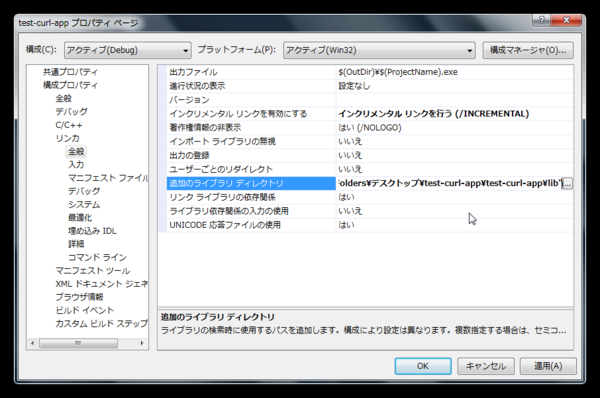
Task: Select 共通プロパティ in the tree
Action: 70,72
